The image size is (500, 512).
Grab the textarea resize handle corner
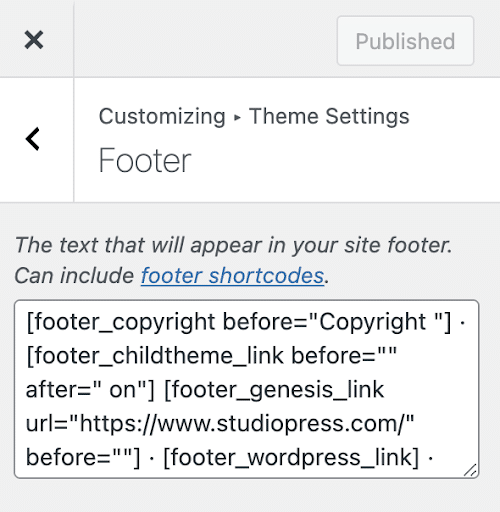470,470
